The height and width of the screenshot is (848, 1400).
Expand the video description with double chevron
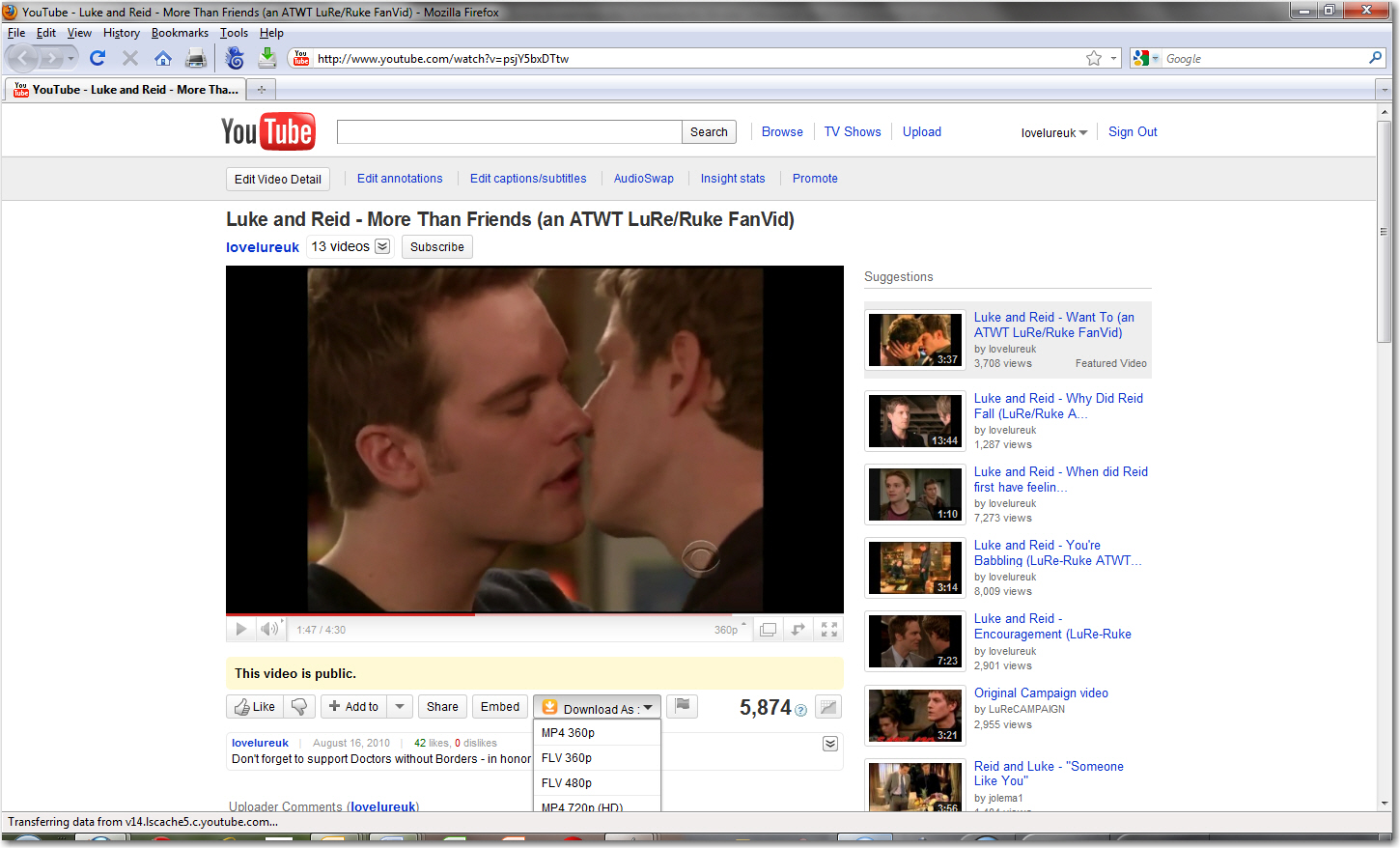(829, 744)
